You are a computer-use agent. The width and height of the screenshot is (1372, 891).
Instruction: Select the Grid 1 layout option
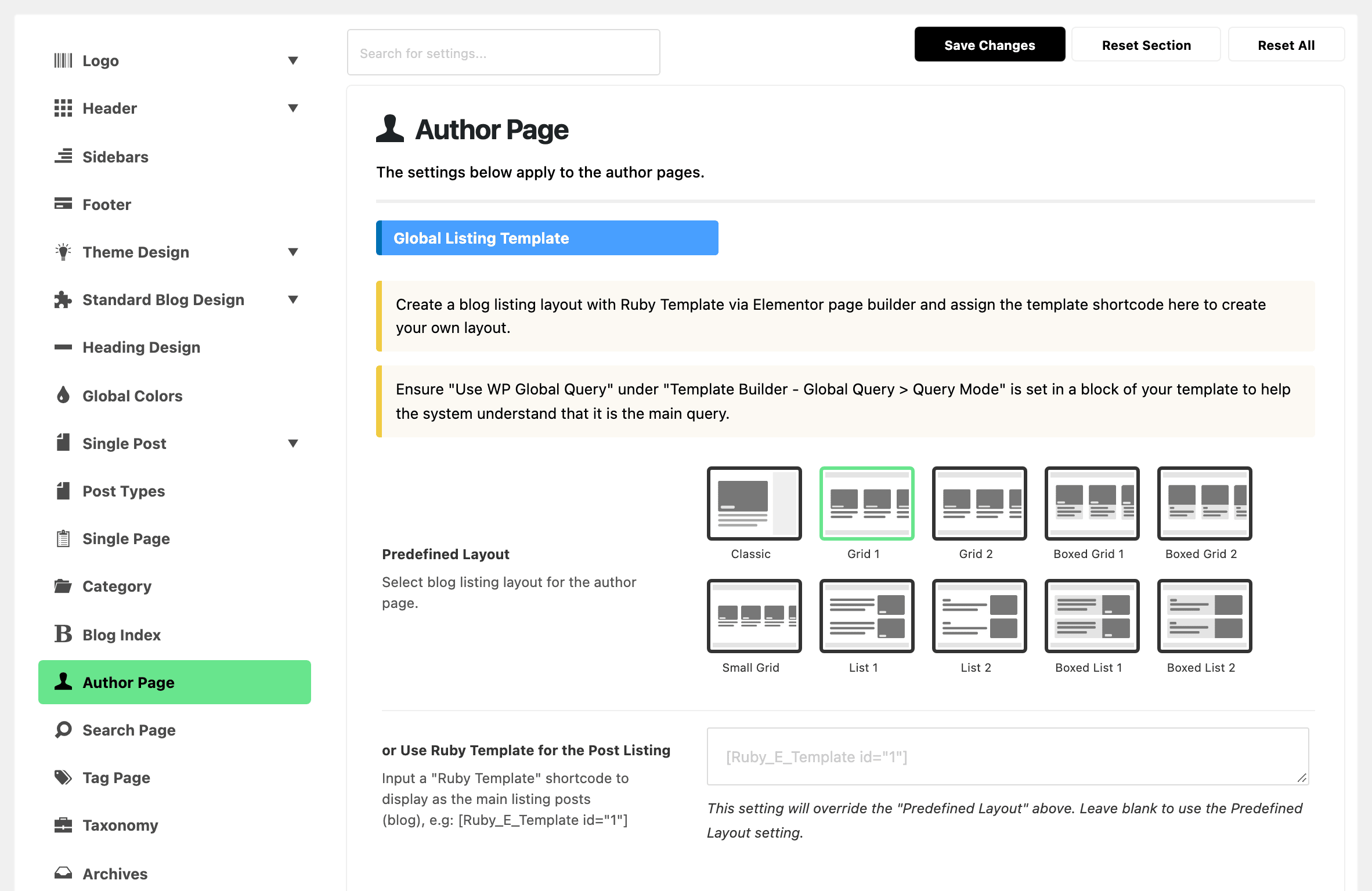tap(866, 504)
